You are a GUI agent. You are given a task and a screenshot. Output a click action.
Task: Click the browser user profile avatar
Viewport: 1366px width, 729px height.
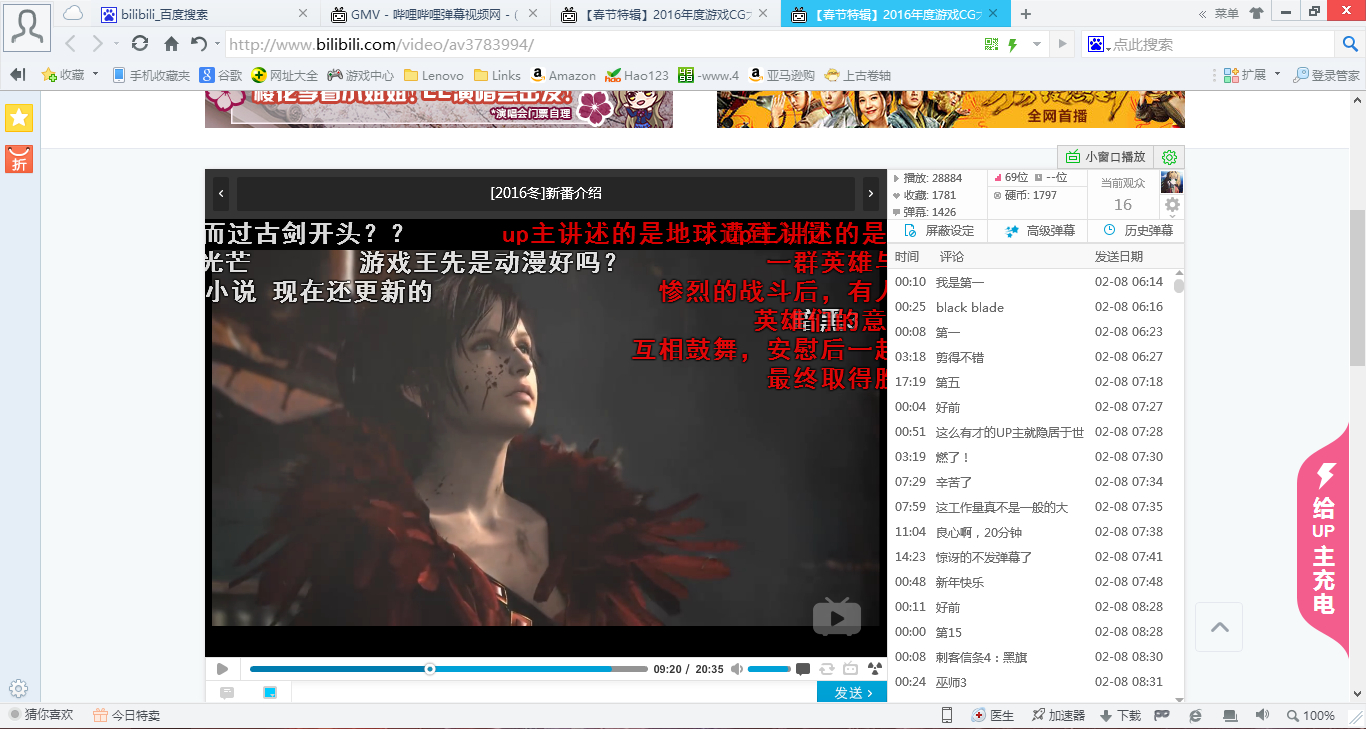[x=27, y=26]
